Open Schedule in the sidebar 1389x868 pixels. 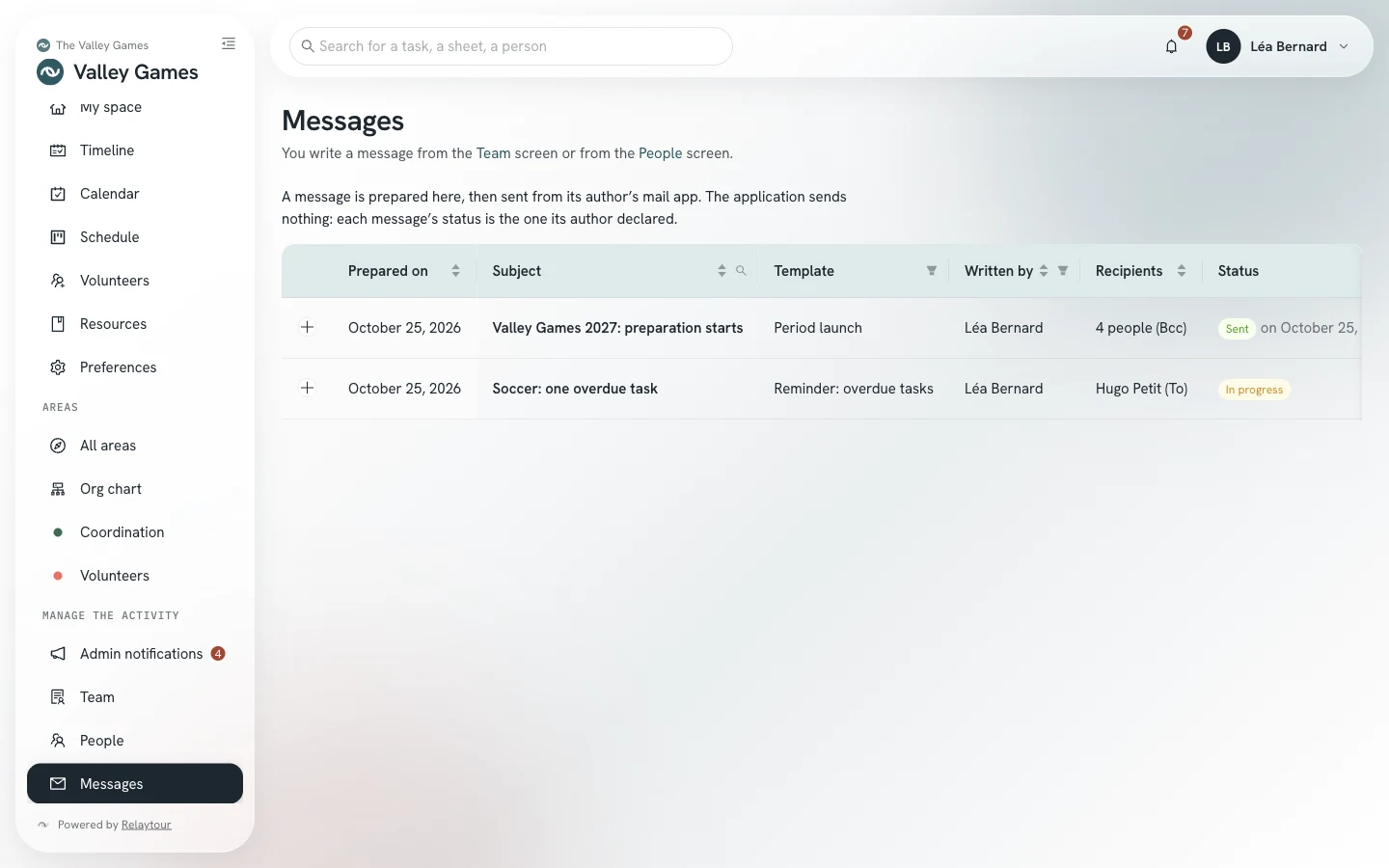[135, 237]
